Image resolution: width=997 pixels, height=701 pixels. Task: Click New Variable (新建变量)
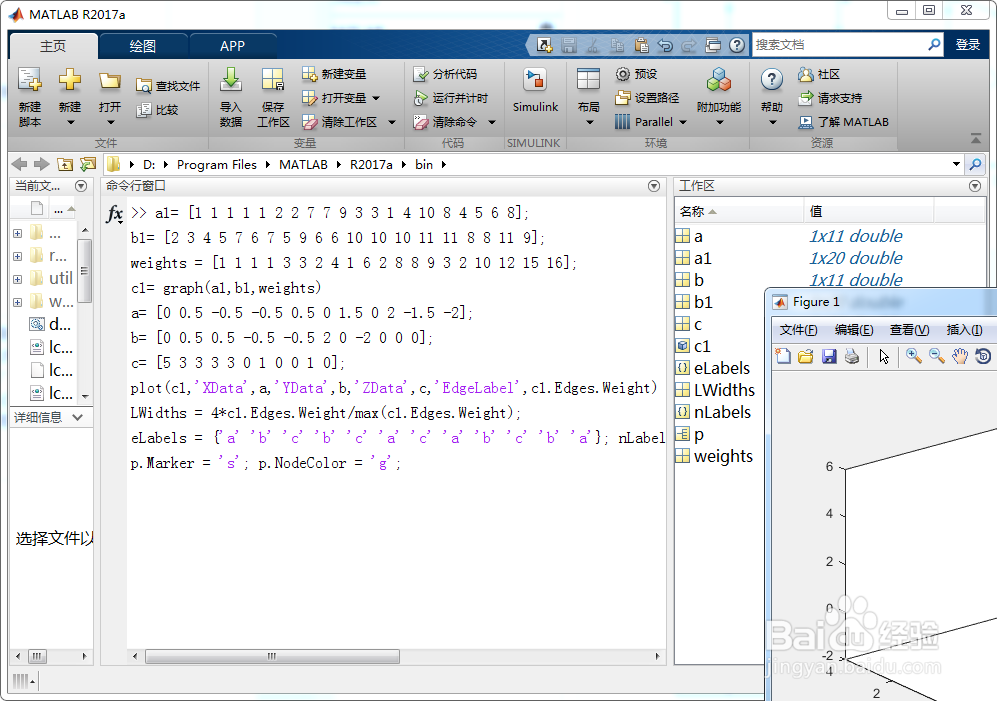(x=334, y=74)
